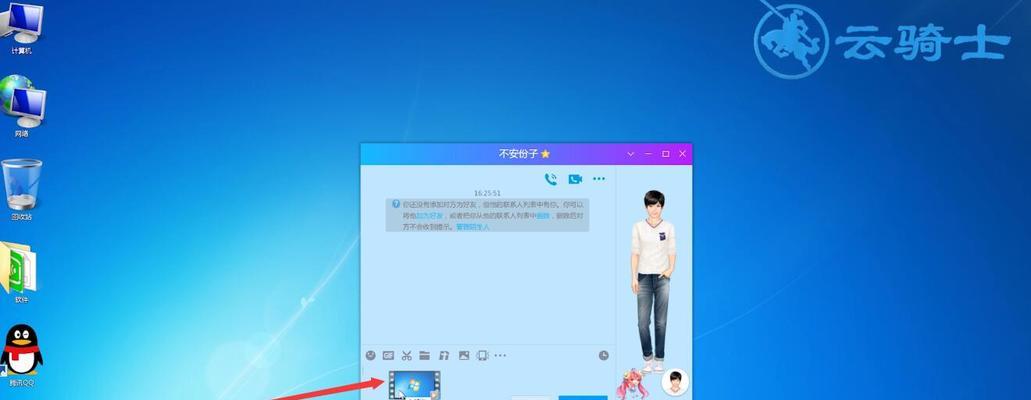The width and height of the screenshot is (1031, 400).
Task: Select the 回收站 recycle bin icon
Action: tap(21, 189)
